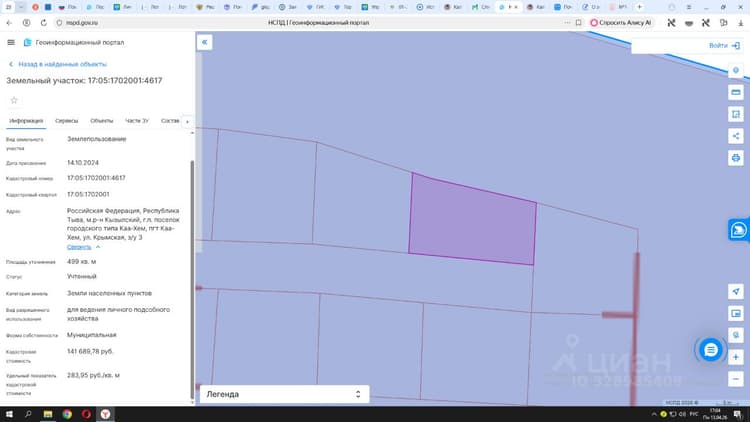Click the 283,95 руб./кв. м value
The width and height of the screenshot is (750, 422).
pyautogui.click(x=93, y=376)
